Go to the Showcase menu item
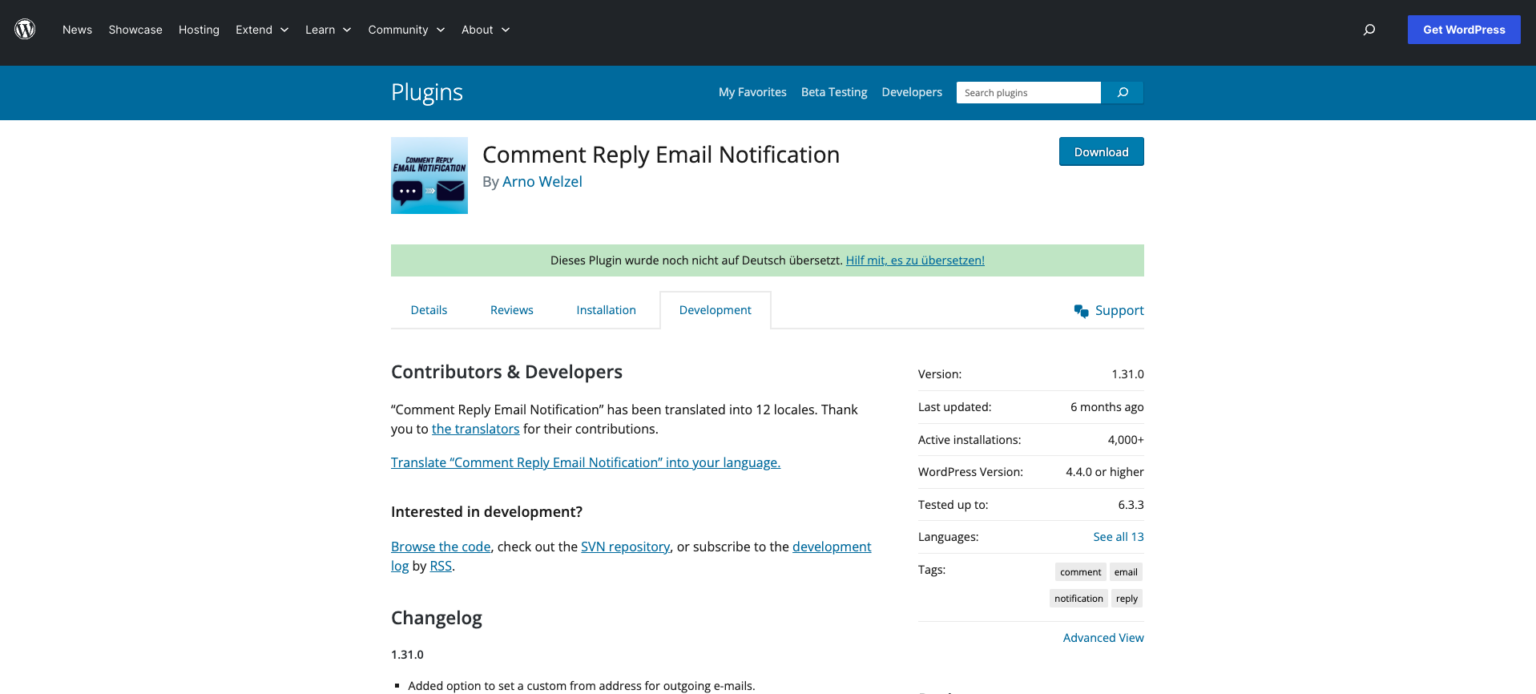This screenshot has height=694, width=1536. [135, 29]
